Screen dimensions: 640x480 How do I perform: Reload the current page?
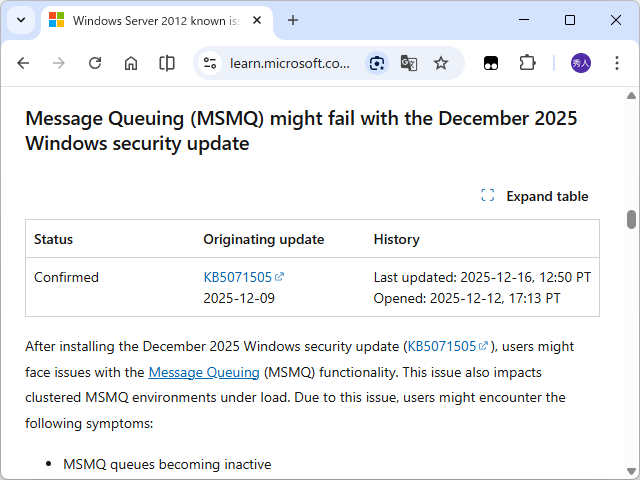point(95,63)
